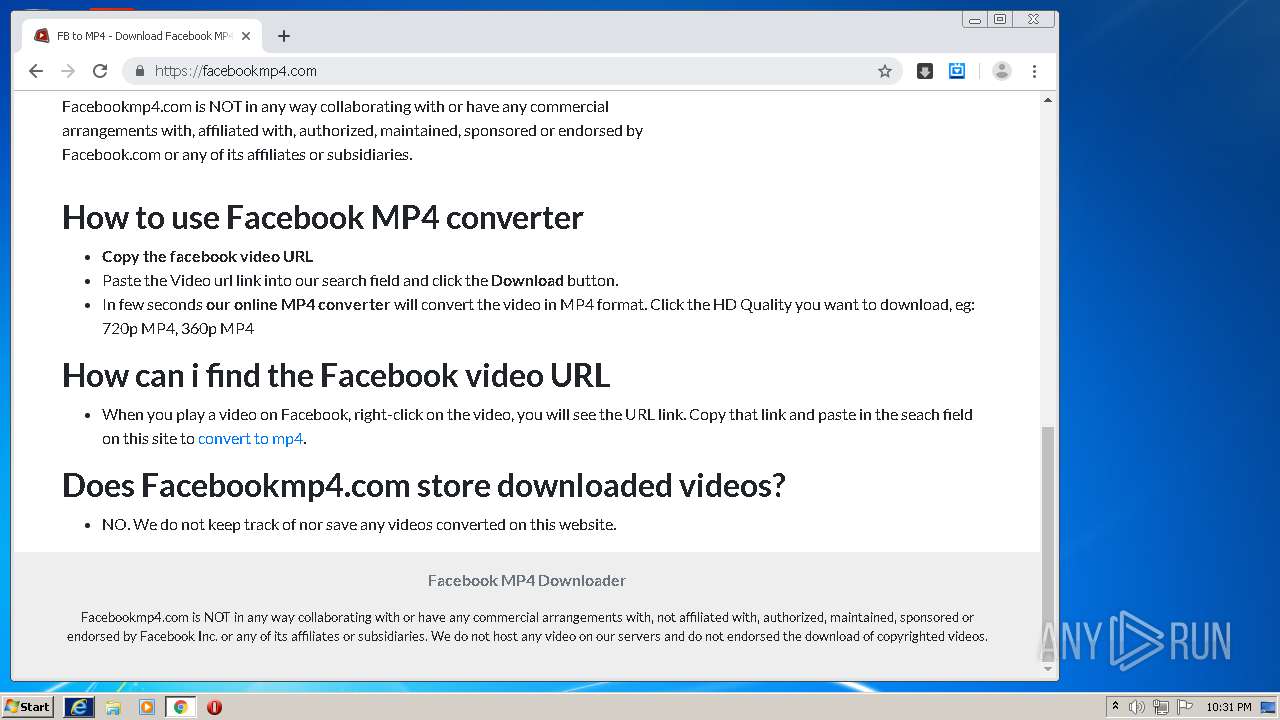This screenshot has height=720, width=1280.
Task: View site info via the padlock icon
Action: (139, 71)
